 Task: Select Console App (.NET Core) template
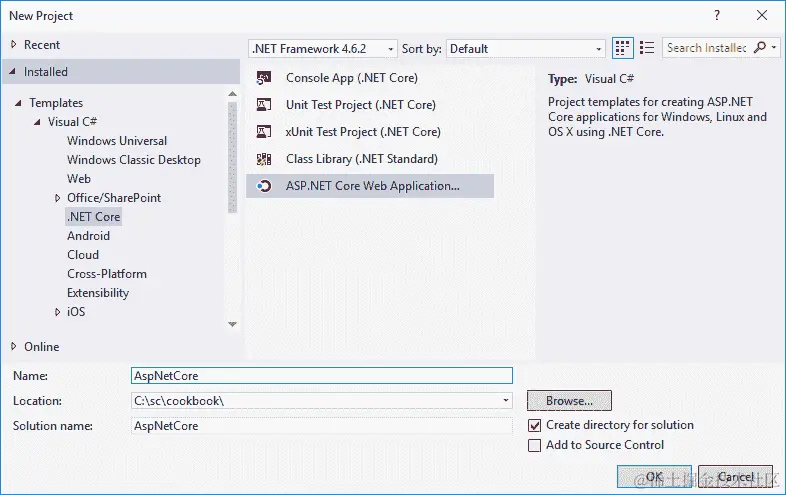370,78
